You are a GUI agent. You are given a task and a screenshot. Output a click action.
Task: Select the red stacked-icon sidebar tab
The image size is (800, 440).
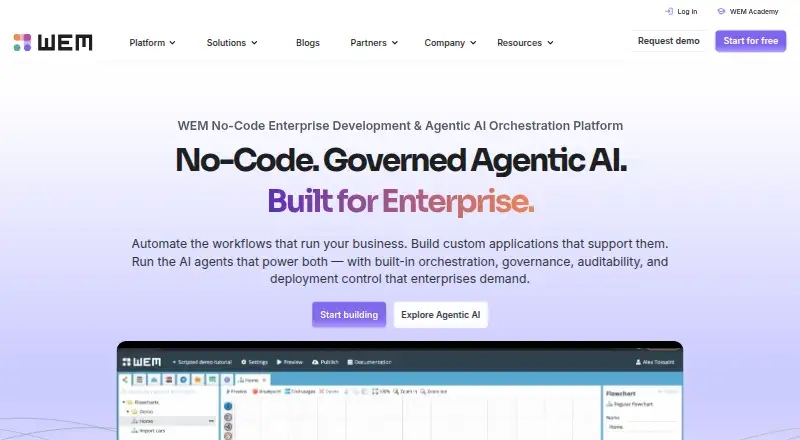168,380
